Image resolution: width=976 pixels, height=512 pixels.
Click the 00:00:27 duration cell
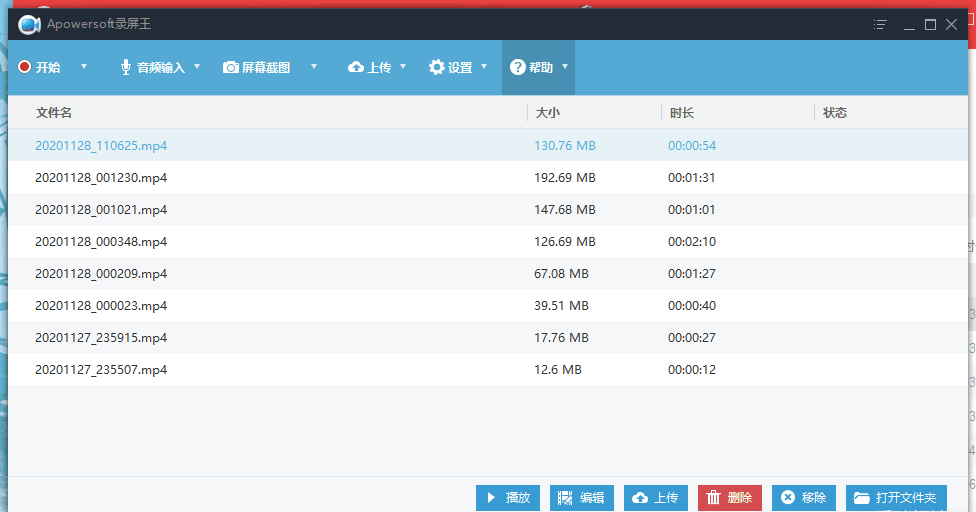coord(692,338)
